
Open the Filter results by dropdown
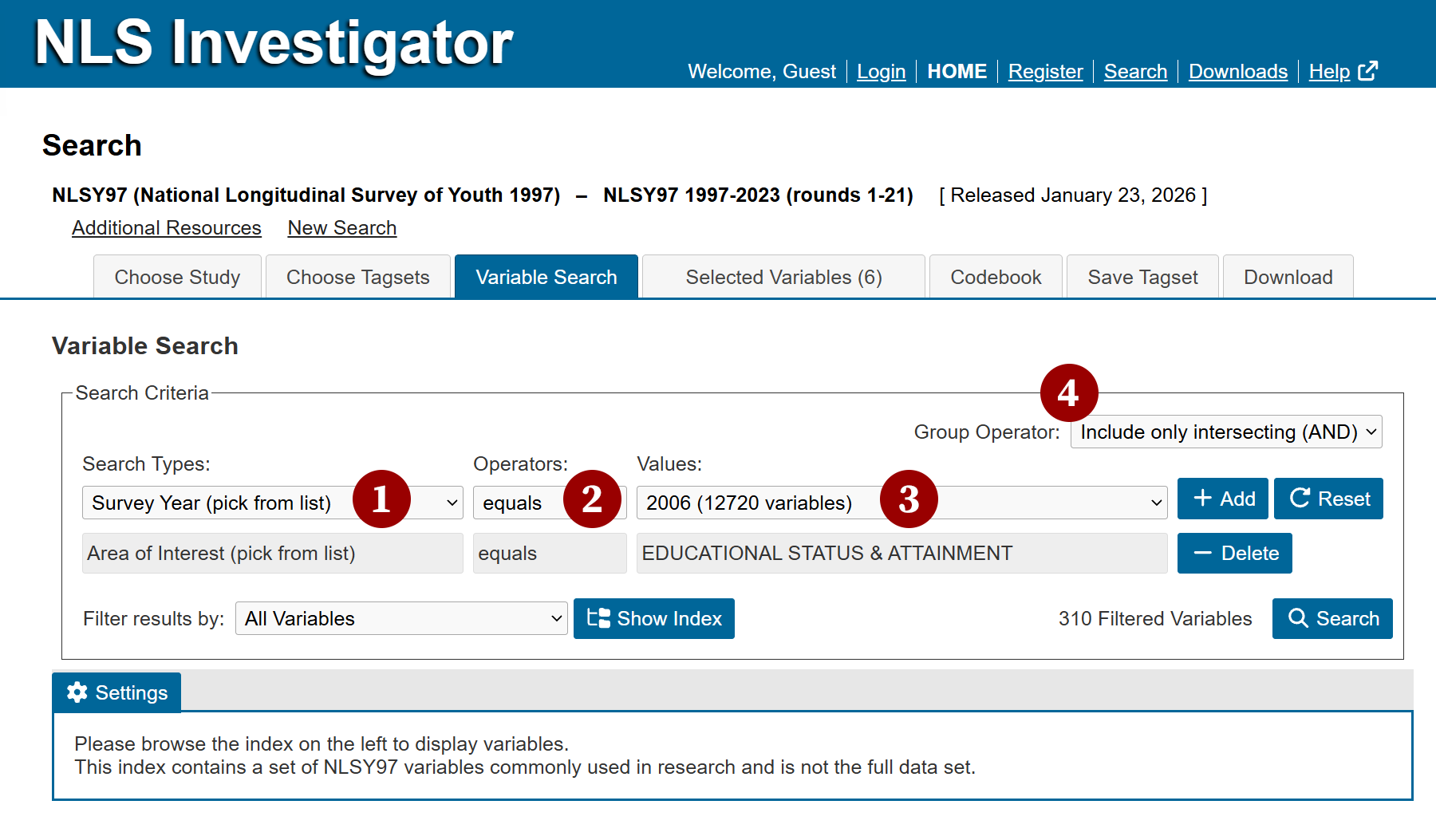tap(401, 618)
